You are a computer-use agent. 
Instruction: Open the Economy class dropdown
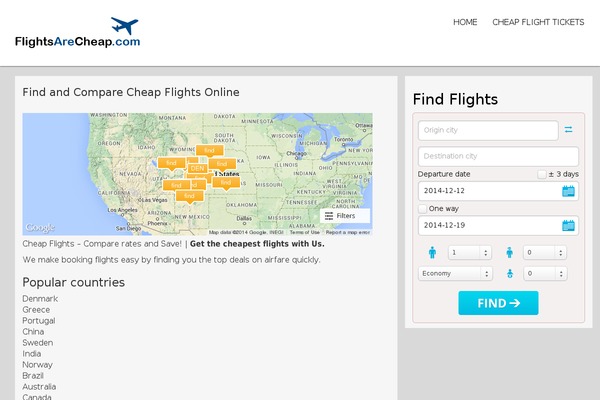click(x=455, y=274)
